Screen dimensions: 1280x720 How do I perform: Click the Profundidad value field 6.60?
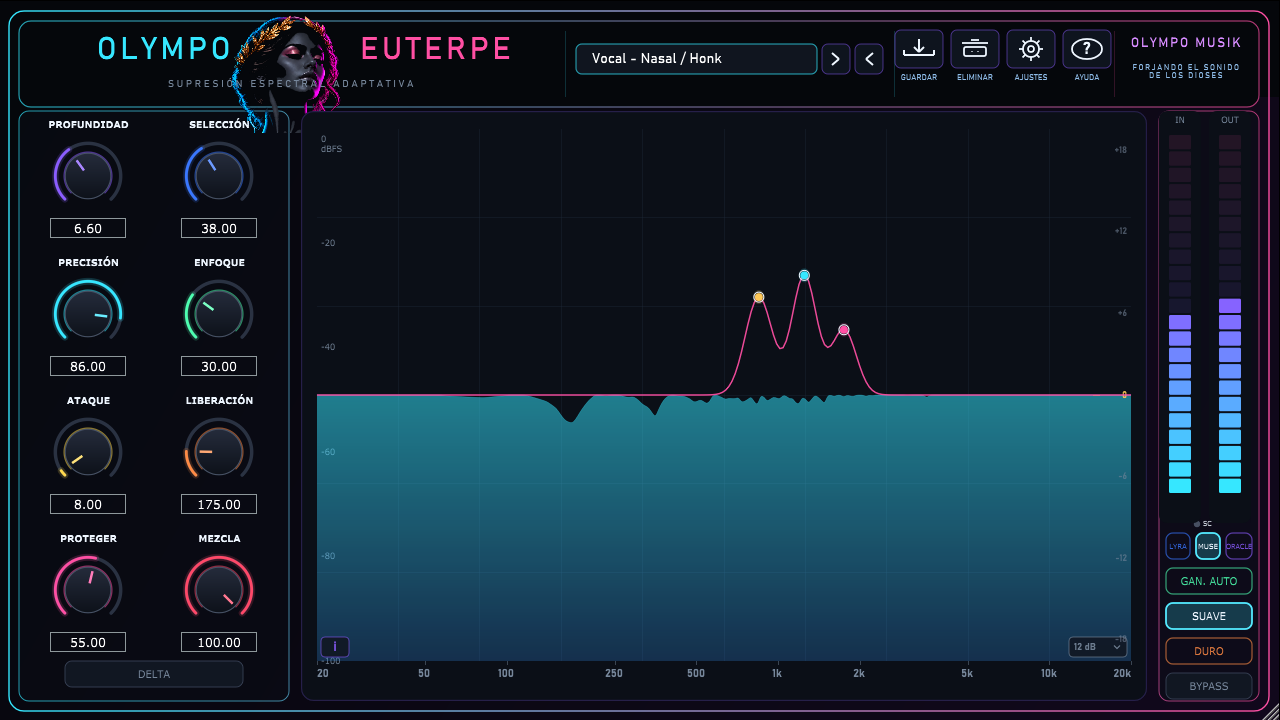click(88, 228)
